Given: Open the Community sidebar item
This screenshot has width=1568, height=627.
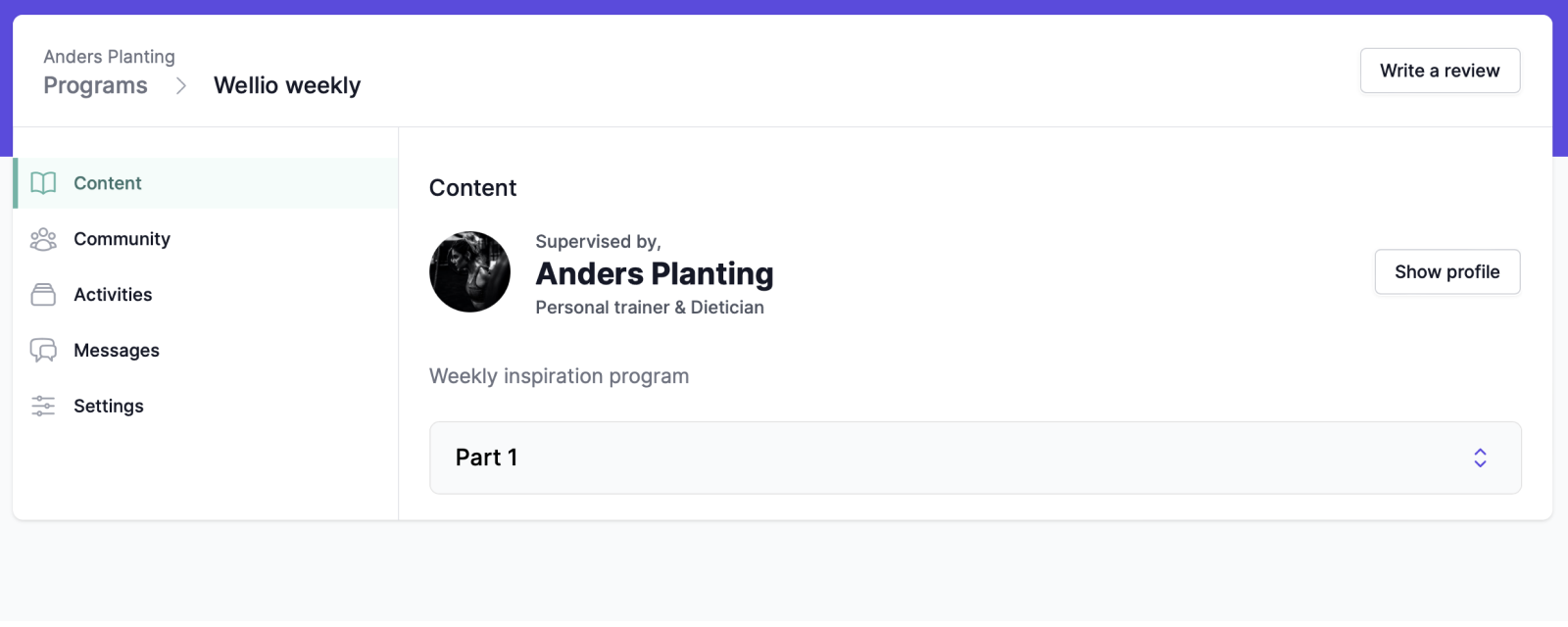Looking at the screenshot, I should (206, 239).
